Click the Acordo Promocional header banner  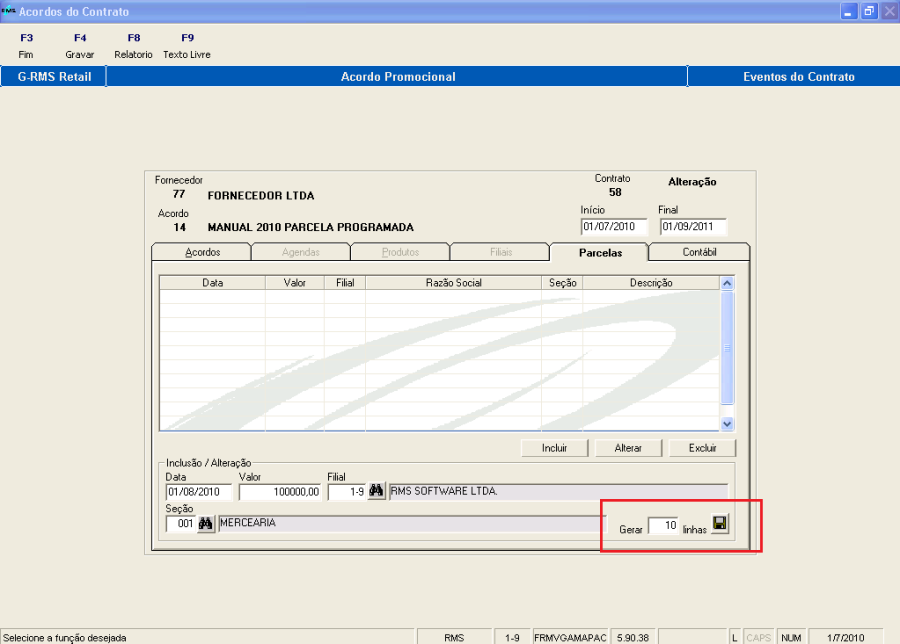pos(398,77)
